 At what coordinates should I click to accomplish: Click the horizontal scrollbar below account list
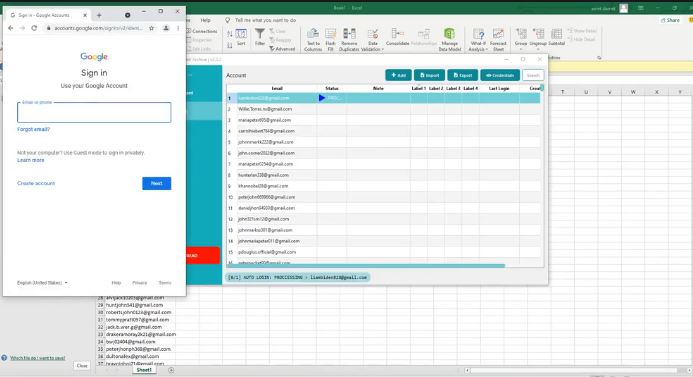(x=366, y=266)
